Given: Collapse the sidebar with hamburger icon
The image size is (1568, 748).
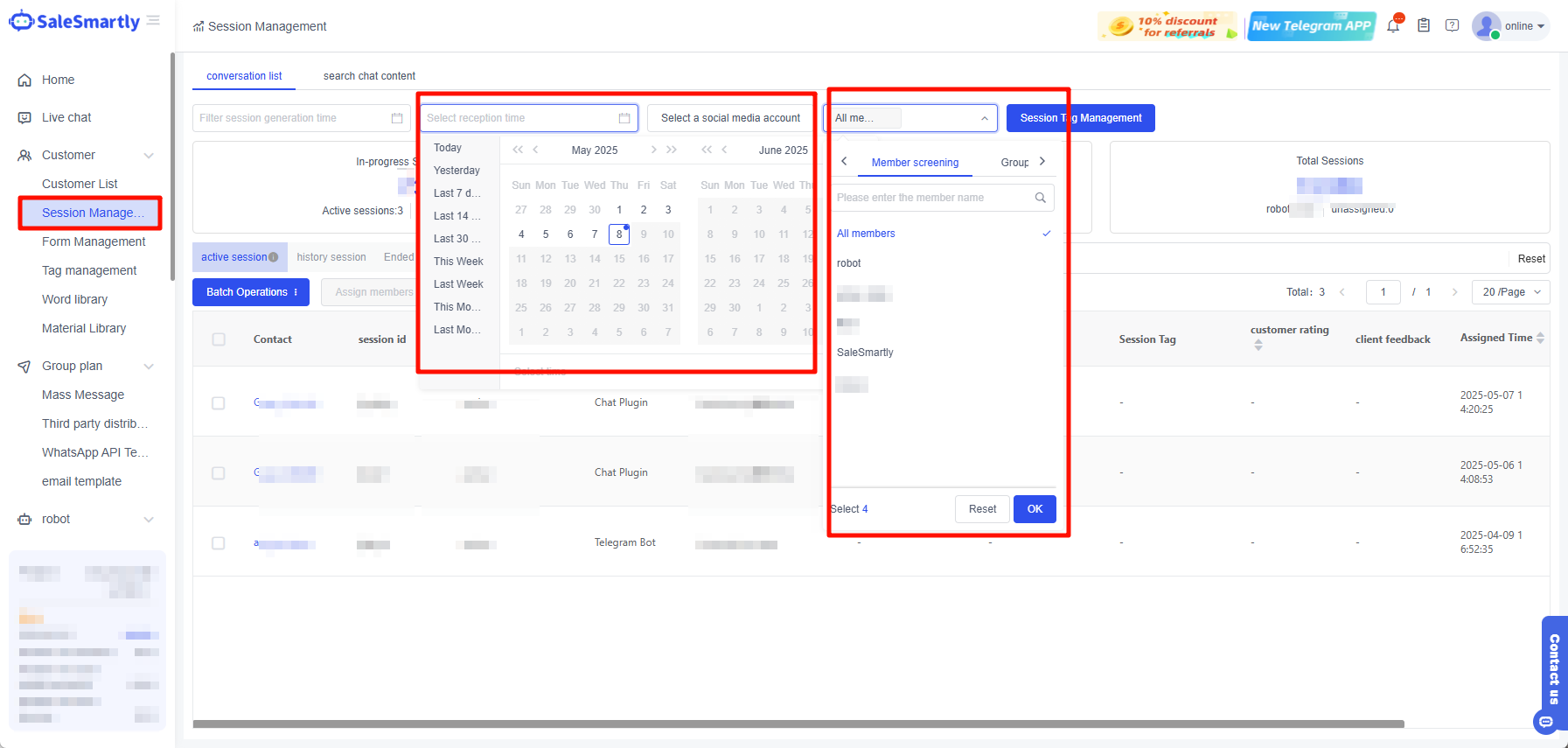Looking at the screenshot, I should click(x=154, y=20).
